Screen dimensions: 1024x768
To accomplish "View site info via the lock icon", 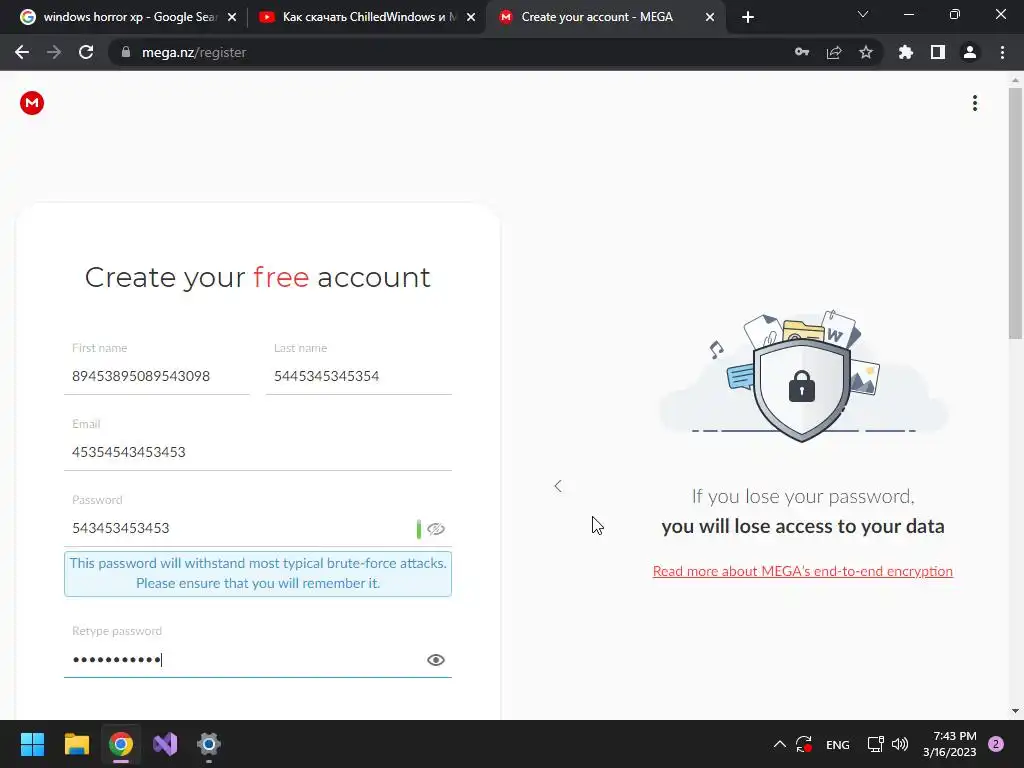I will point(126,52).
